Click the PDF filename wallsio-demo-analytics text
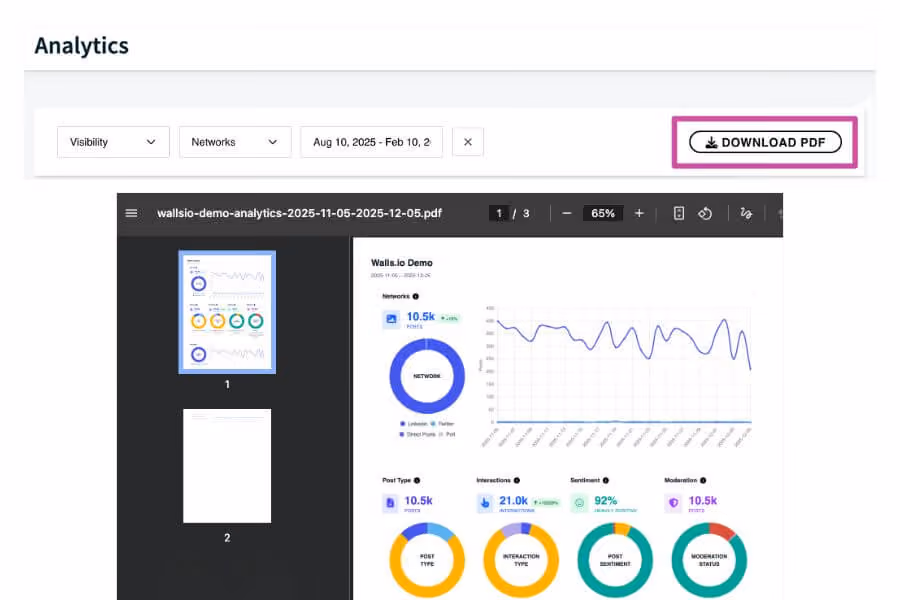Screen dimensions: 900x600 (x=300, y=214)
